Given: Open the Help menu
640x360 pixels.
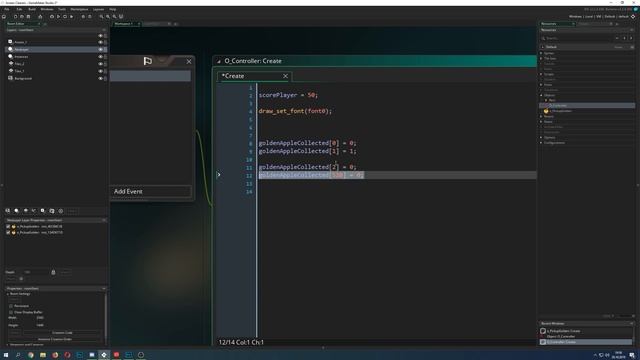Looking at the screenshot, I should [x=113, y=9].
